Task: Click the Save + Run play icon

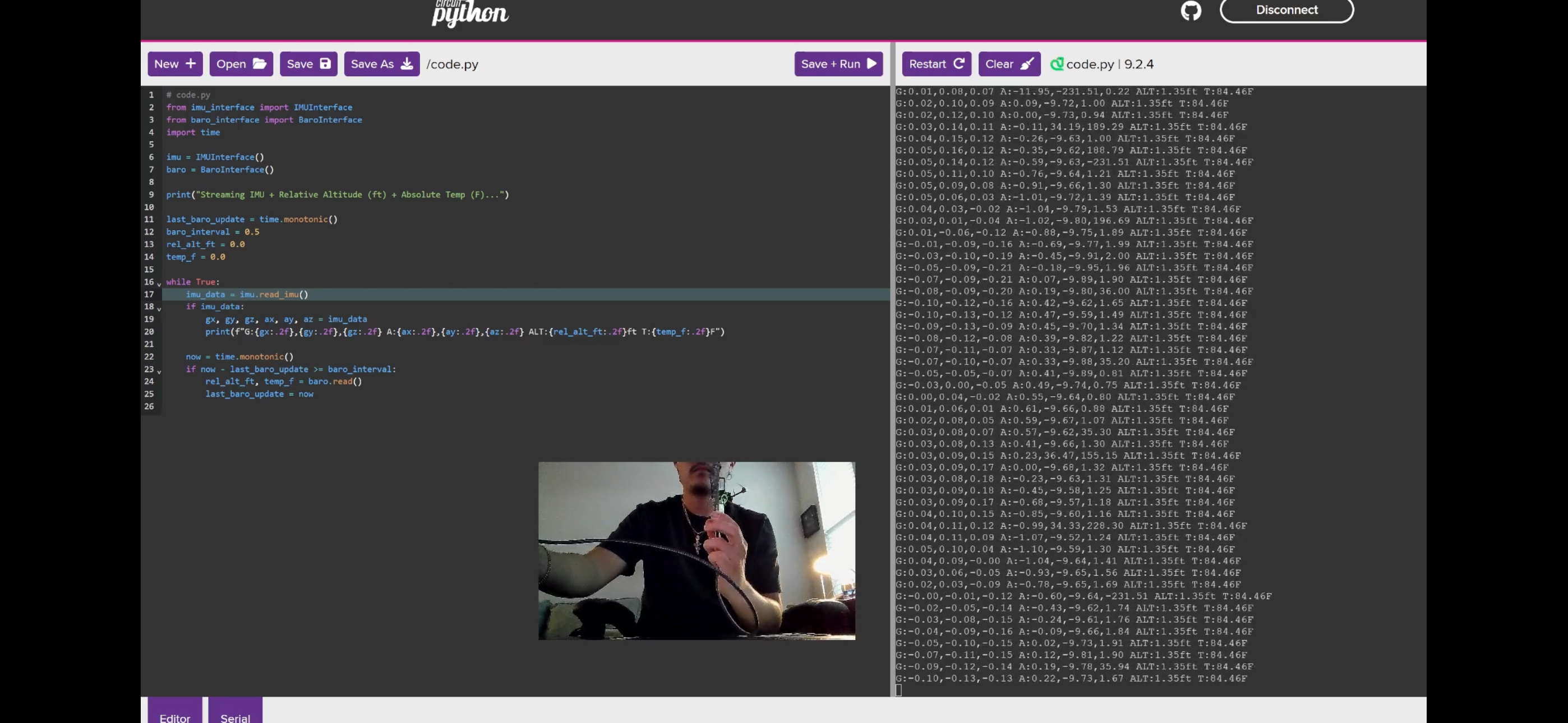Action: [871, 64]
